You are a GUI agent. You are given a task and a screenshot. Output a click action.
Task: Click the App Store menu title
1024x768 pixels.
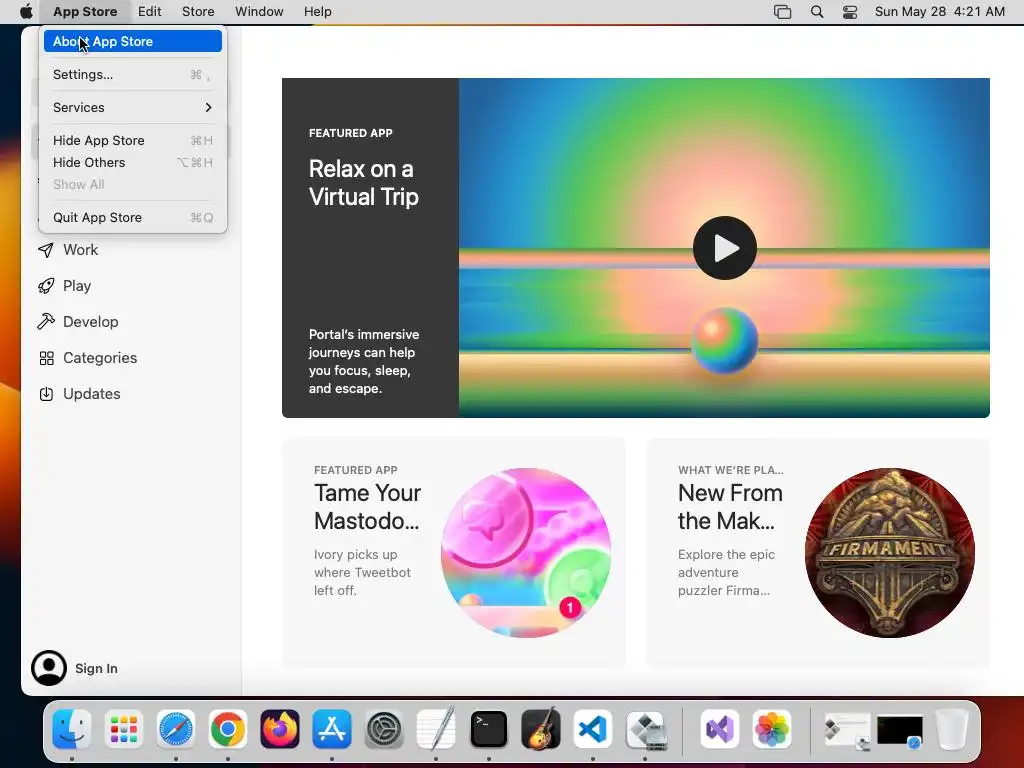pos(85,12)
